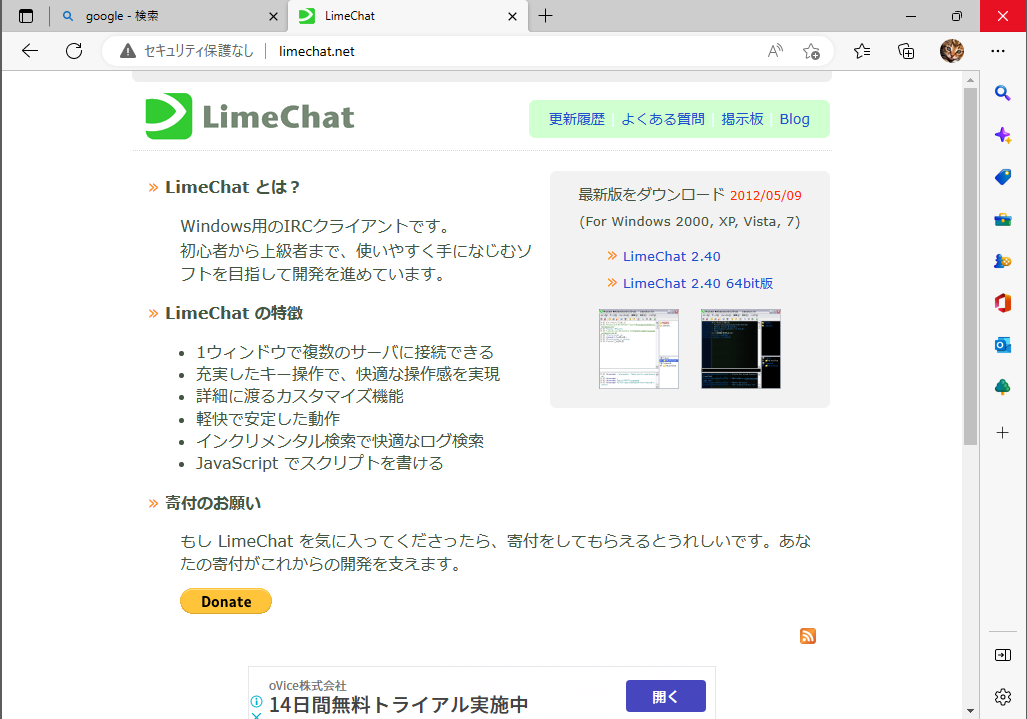The image size is (1027, 719).
Task: Open the Collections icon in the toolbar
Action: coord(905,50)
